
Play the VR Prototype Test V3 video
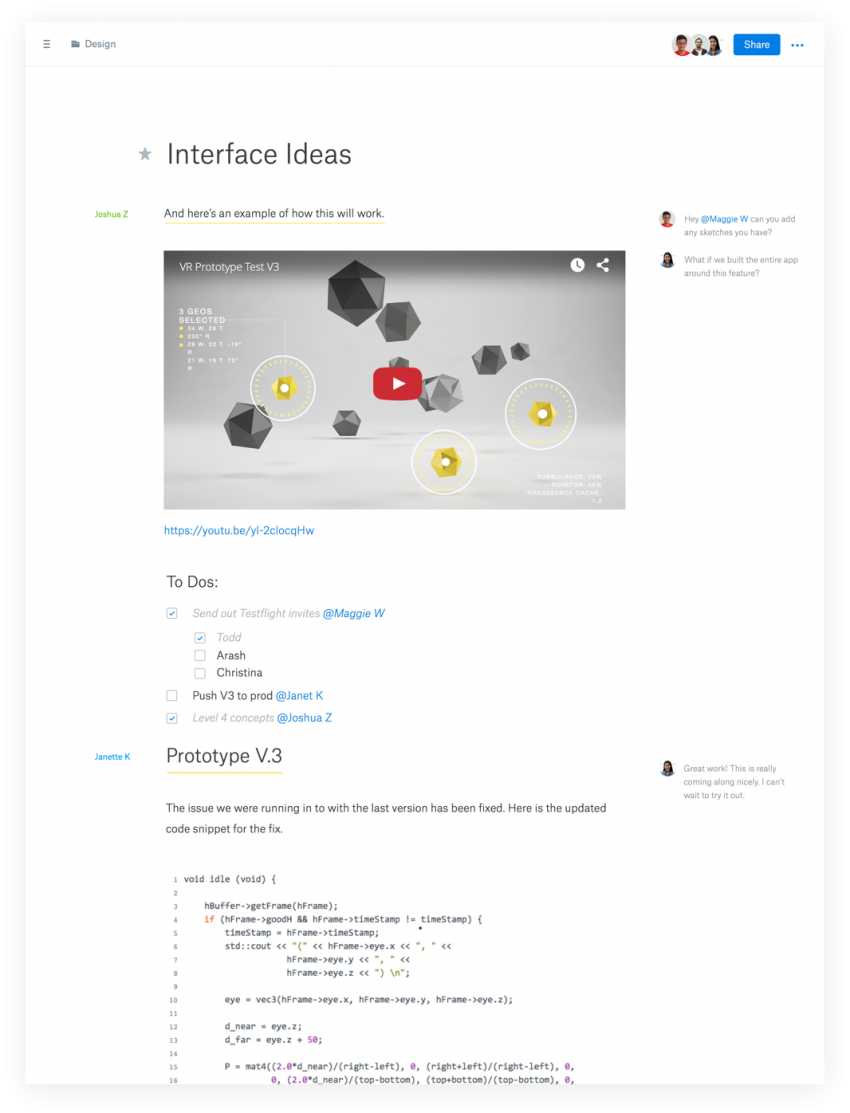[x=397, y=383]
